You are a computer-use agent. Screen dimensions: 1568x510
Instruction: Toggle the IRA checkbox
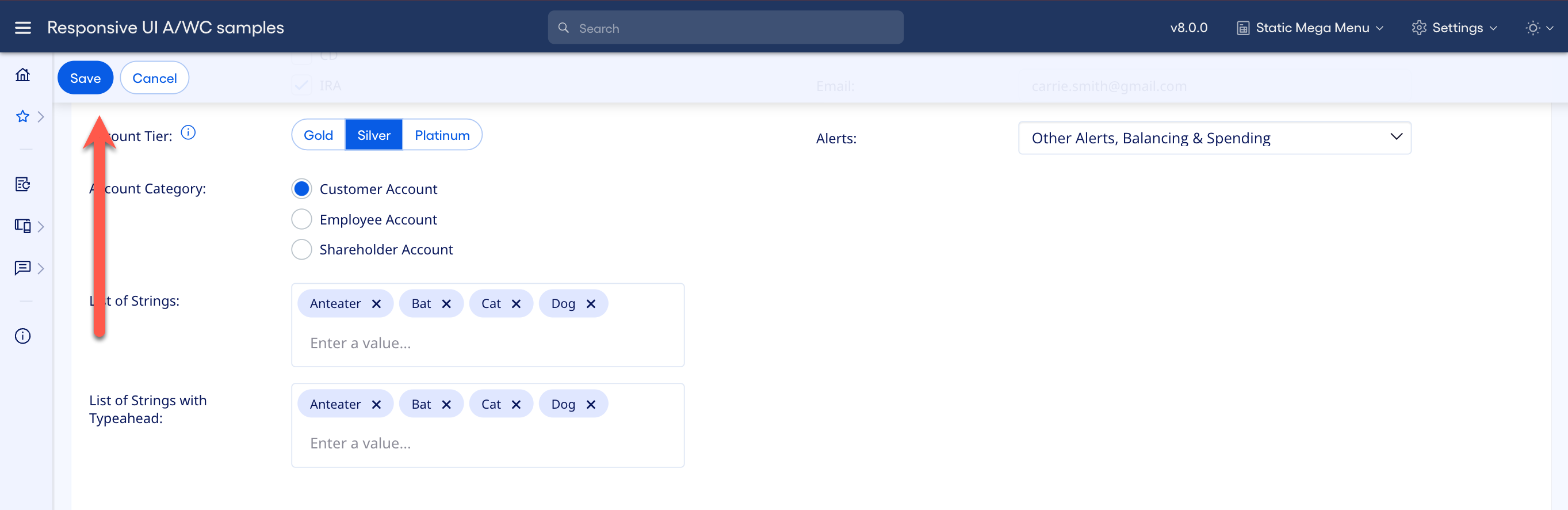[301, 85]
